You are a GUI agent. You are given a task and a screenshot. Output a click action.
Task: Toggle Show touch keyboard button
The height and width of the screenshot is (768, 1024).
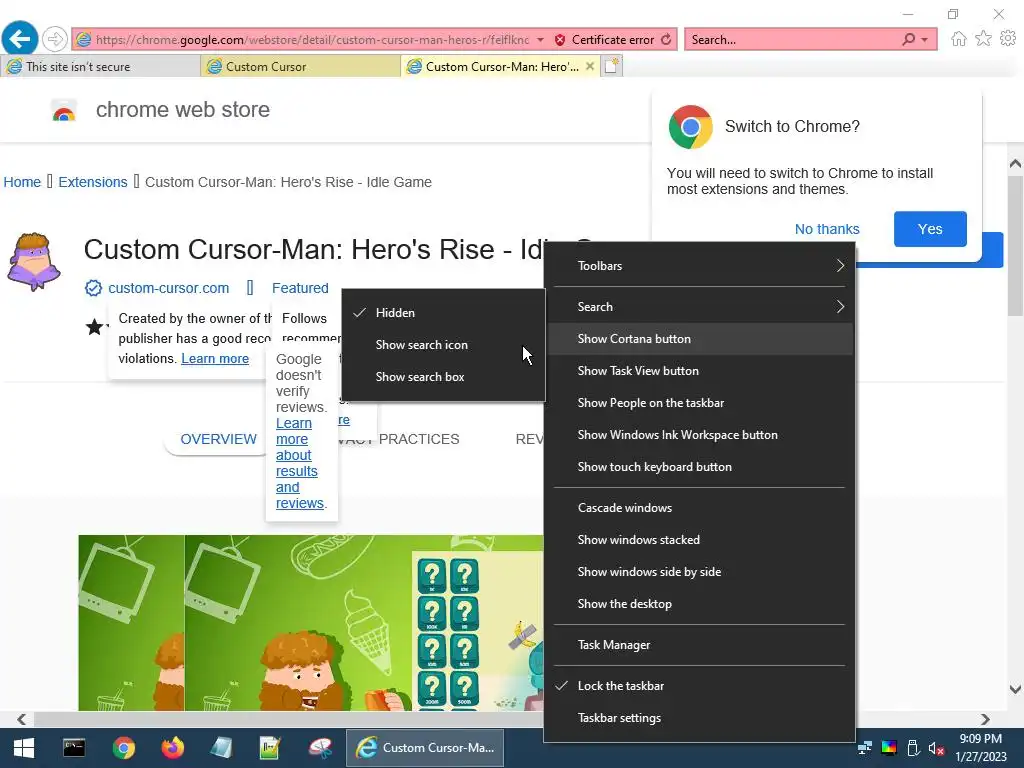[x=699, y=467]
